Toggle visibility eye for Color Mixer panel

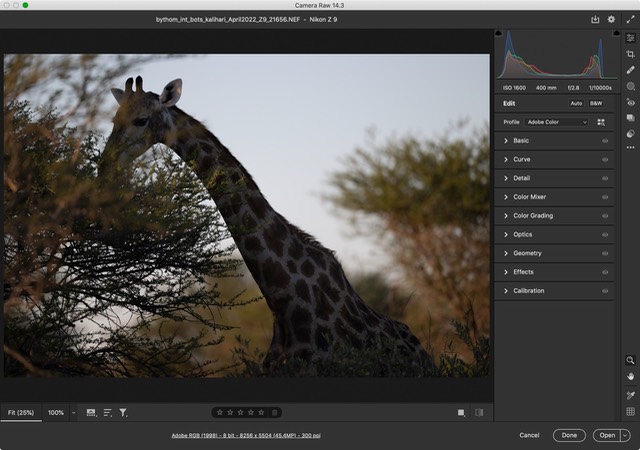pyautogui.click(x=605, y=197)
